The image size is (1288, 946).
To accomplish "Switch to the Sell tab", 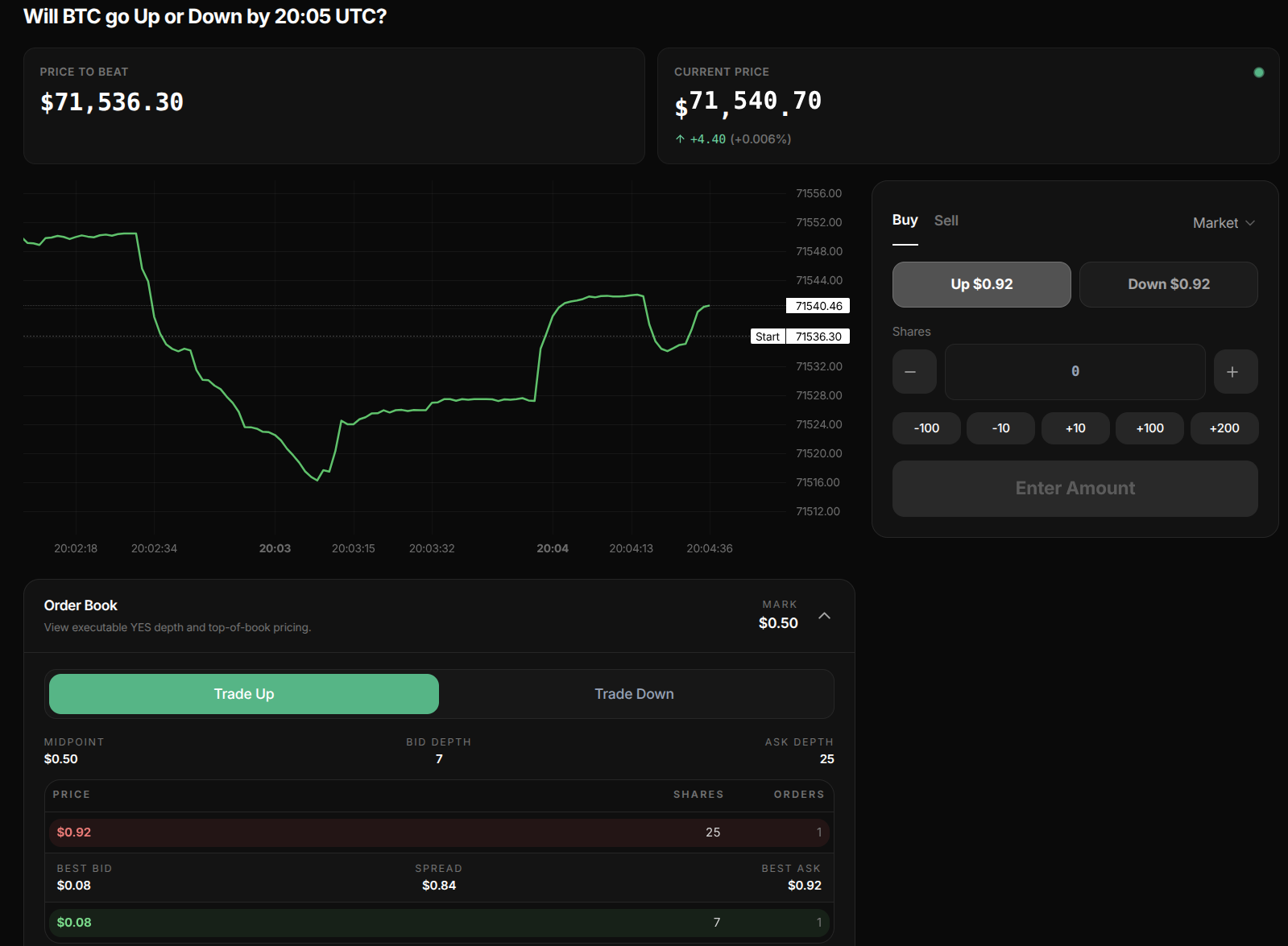I will (x=946, y=221).
